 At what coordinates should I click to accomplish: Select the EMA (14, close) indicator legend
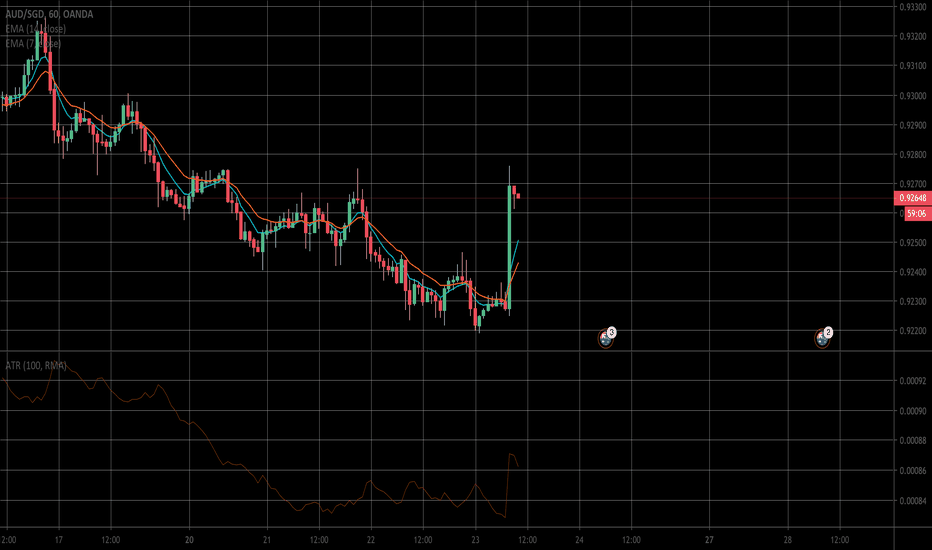coord(36,29)
